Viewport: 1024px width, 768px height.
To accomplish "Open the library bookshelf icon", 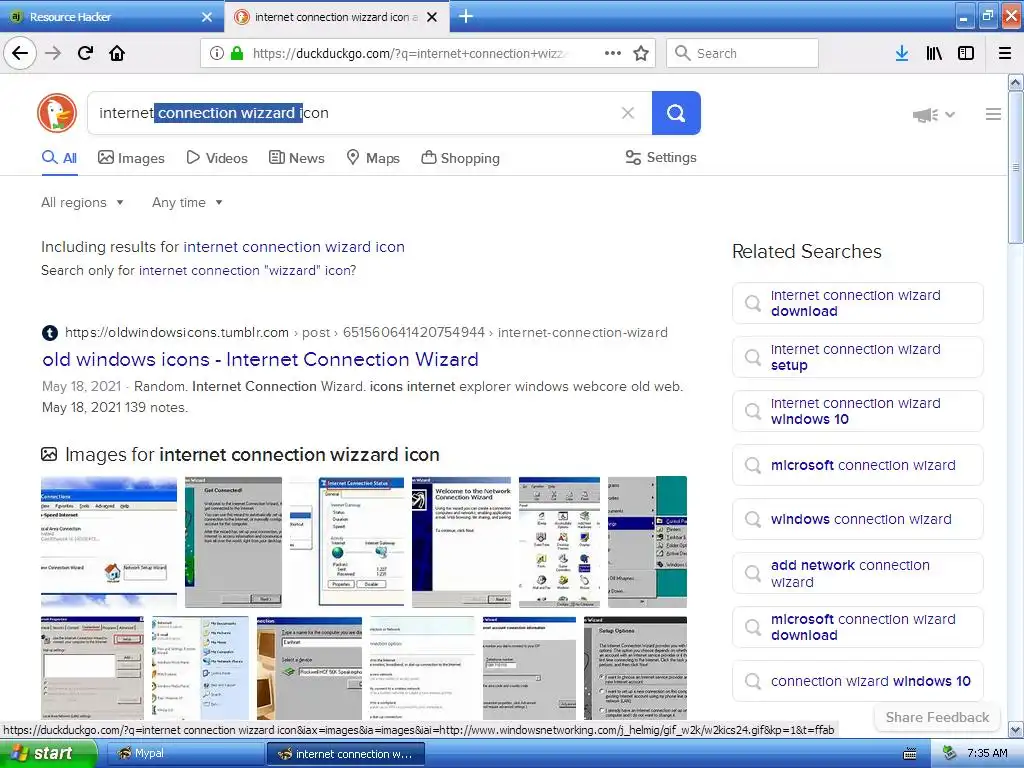I will coord(934,53).
